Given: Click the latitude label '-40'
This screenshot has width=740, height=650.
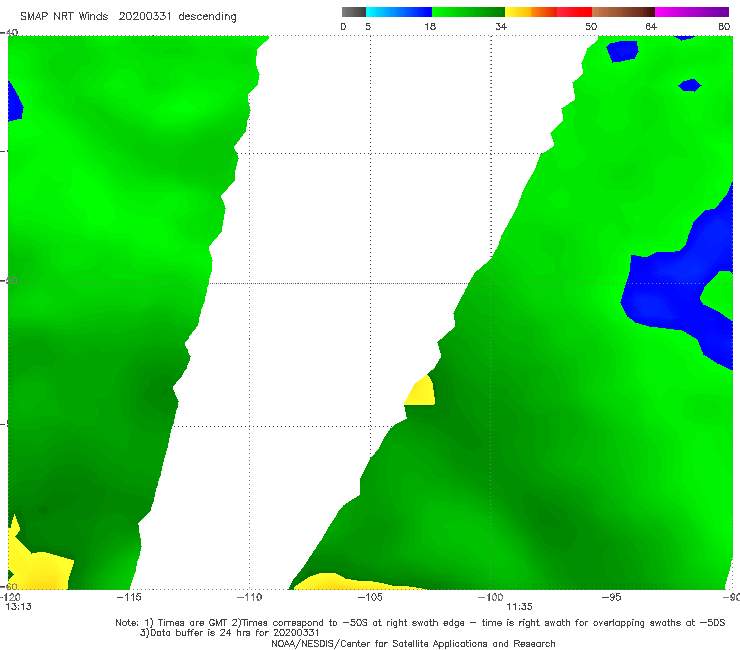Looking at the screenshot, I should [x=9, y=33].
